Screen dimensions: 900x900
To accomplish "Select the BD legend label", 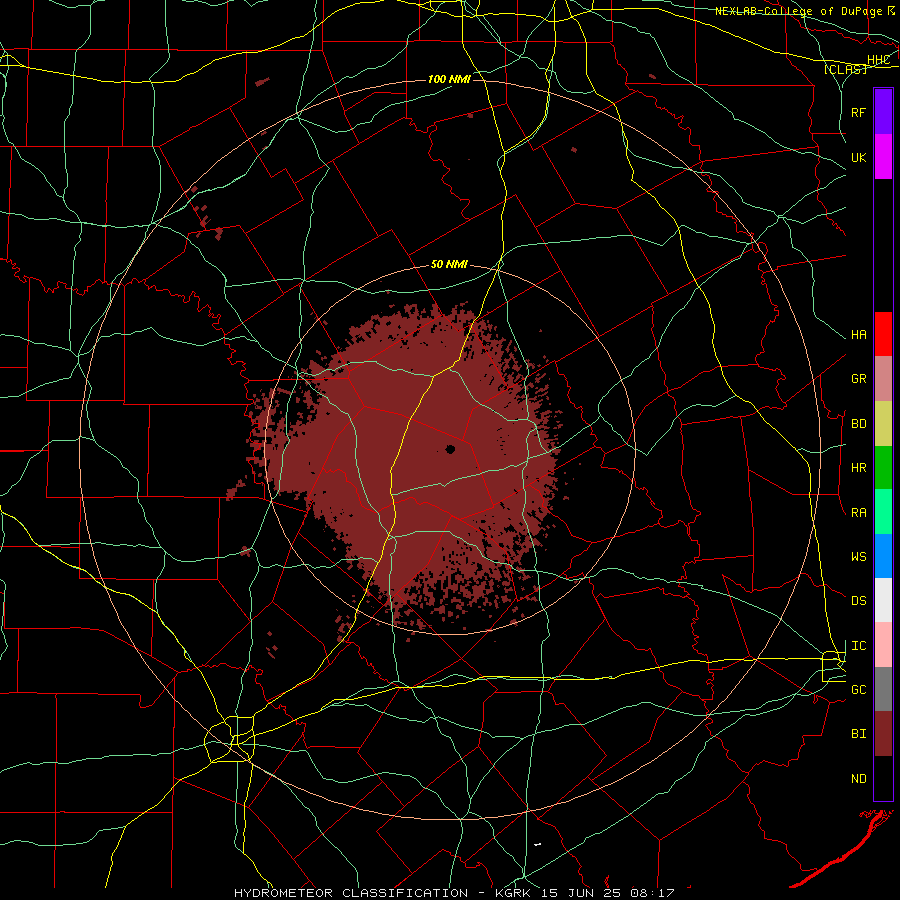I will (858, 424).
